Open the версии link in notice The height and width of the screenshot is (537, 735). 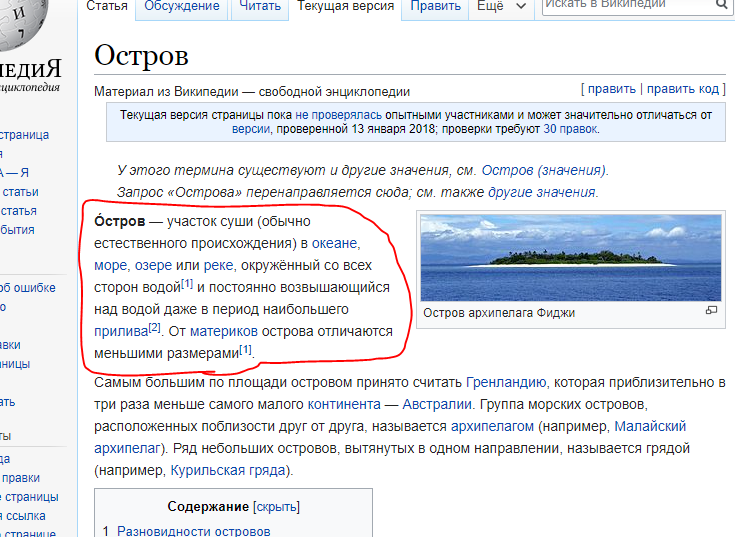click(251, 129)
